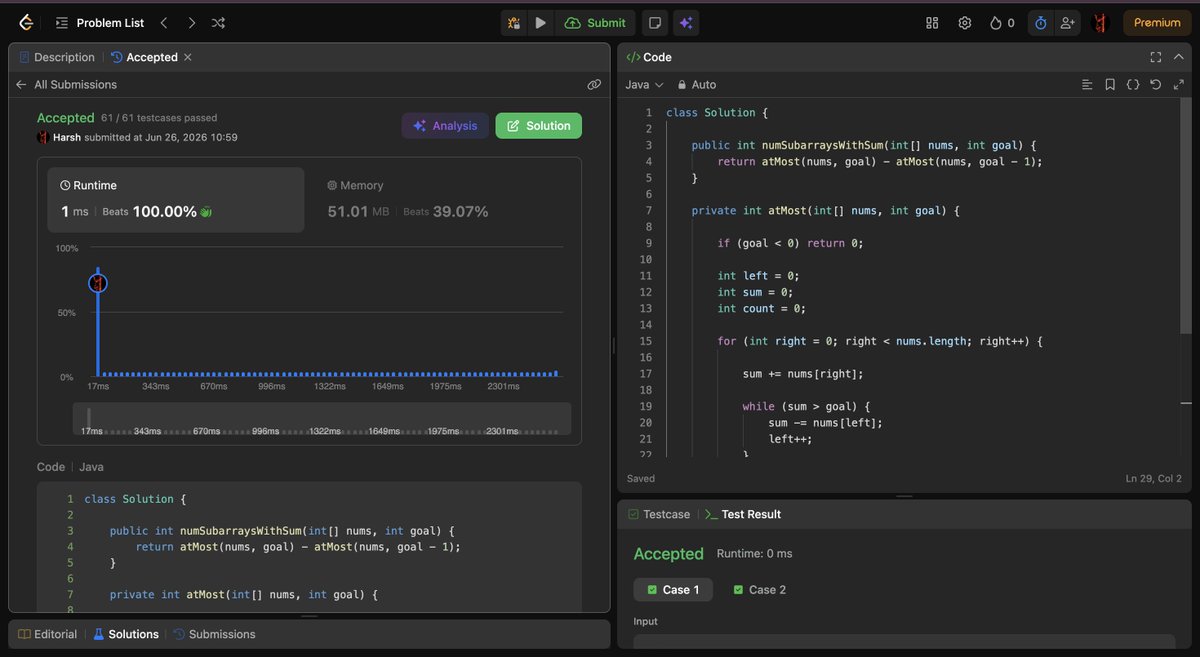Viewport: 1200px width, 657px height.
Task: Click the Premium button
Action: [x=1157, y=22]
